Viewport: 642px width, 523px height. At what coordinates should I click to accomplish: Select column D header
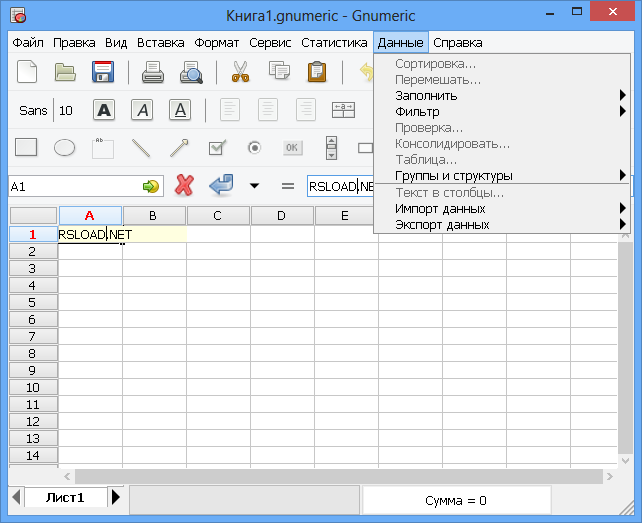282,215
